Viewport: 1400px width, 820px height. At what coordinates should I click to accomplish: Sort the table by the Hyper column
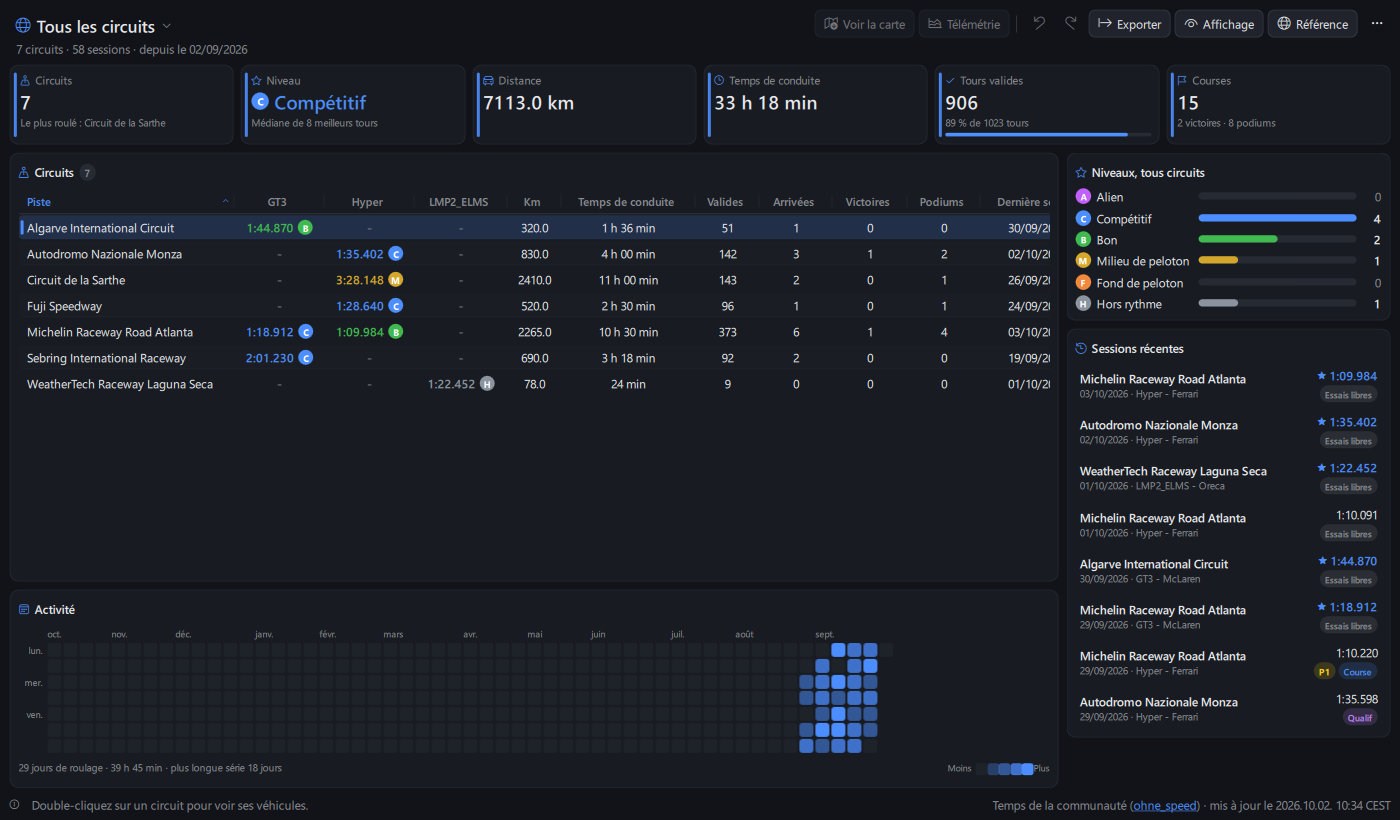pos(368,202)
